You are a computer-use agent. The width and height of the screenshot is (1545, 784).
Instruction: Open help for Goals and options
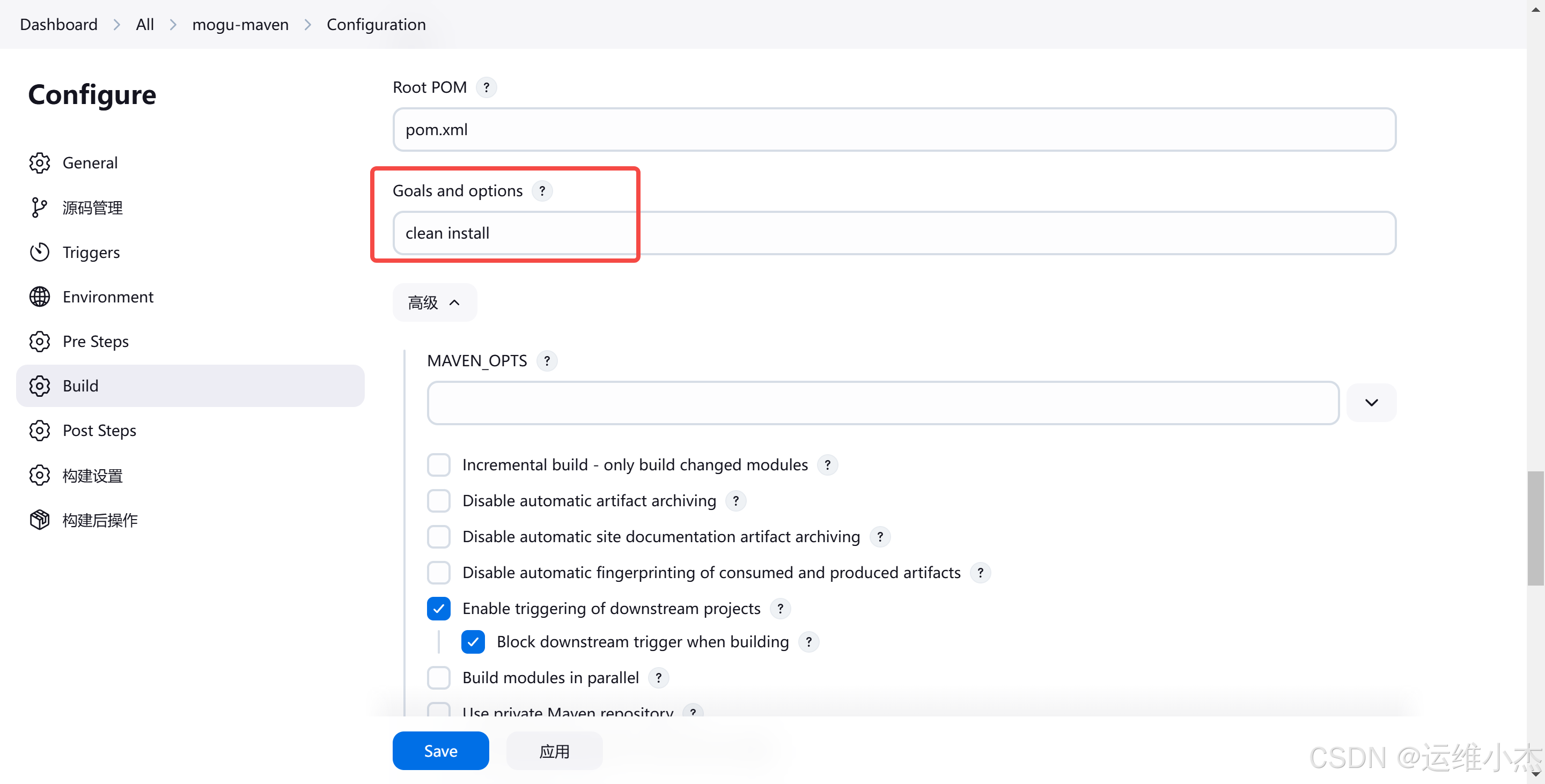pyautogui.click(x=542, y=191)
